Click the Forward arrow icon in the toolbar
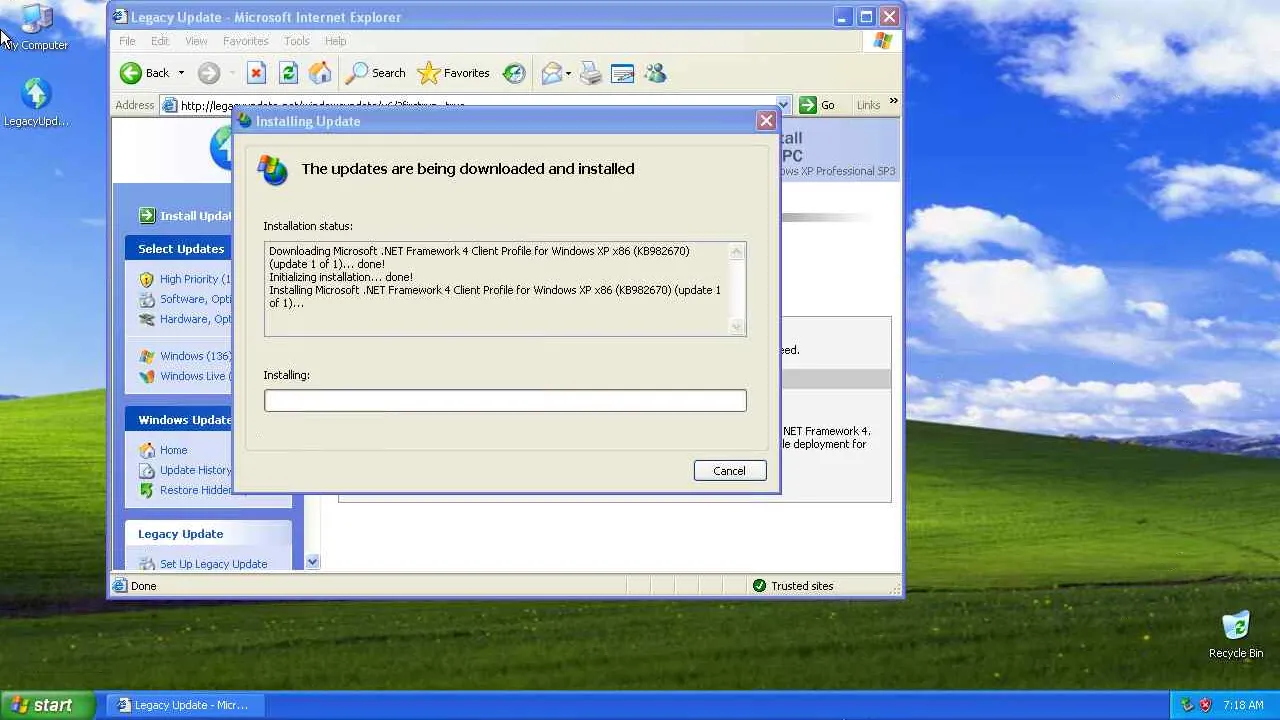 [x=208, y=73]
